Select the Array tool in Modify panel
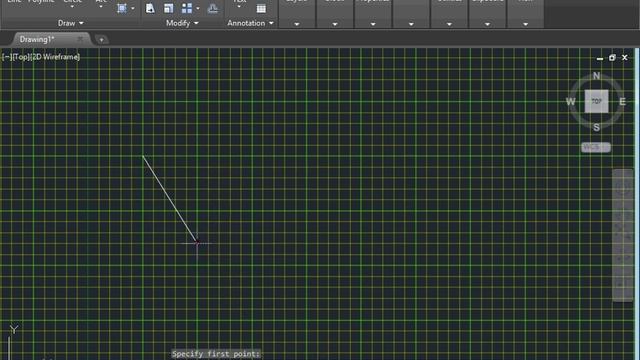Viewport: 640px width, 360px height. (187, 8)
